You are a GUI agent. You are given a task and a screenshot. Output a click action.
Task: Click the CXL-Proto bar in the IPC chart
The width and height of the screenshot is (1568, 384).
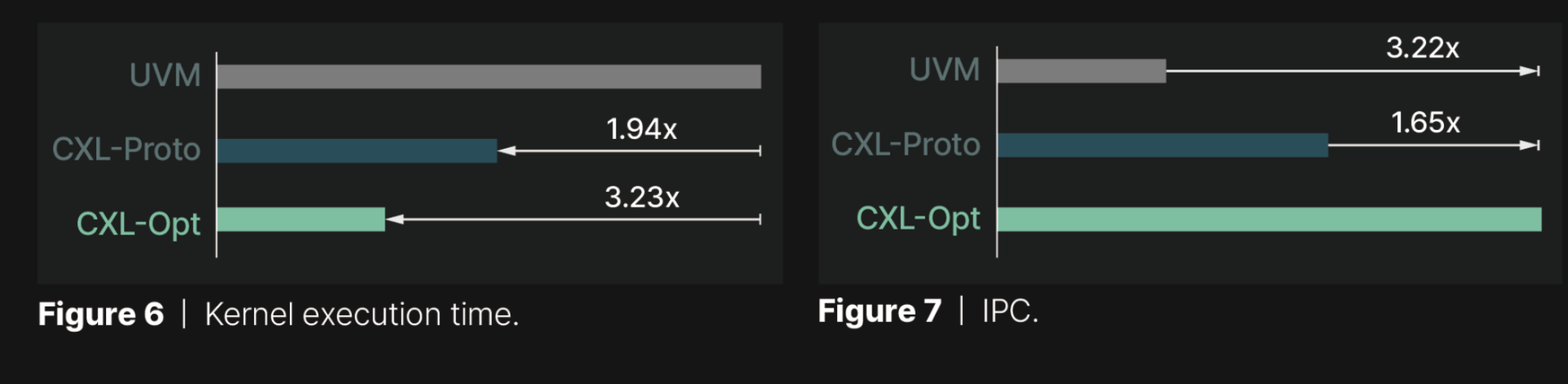1162,145
